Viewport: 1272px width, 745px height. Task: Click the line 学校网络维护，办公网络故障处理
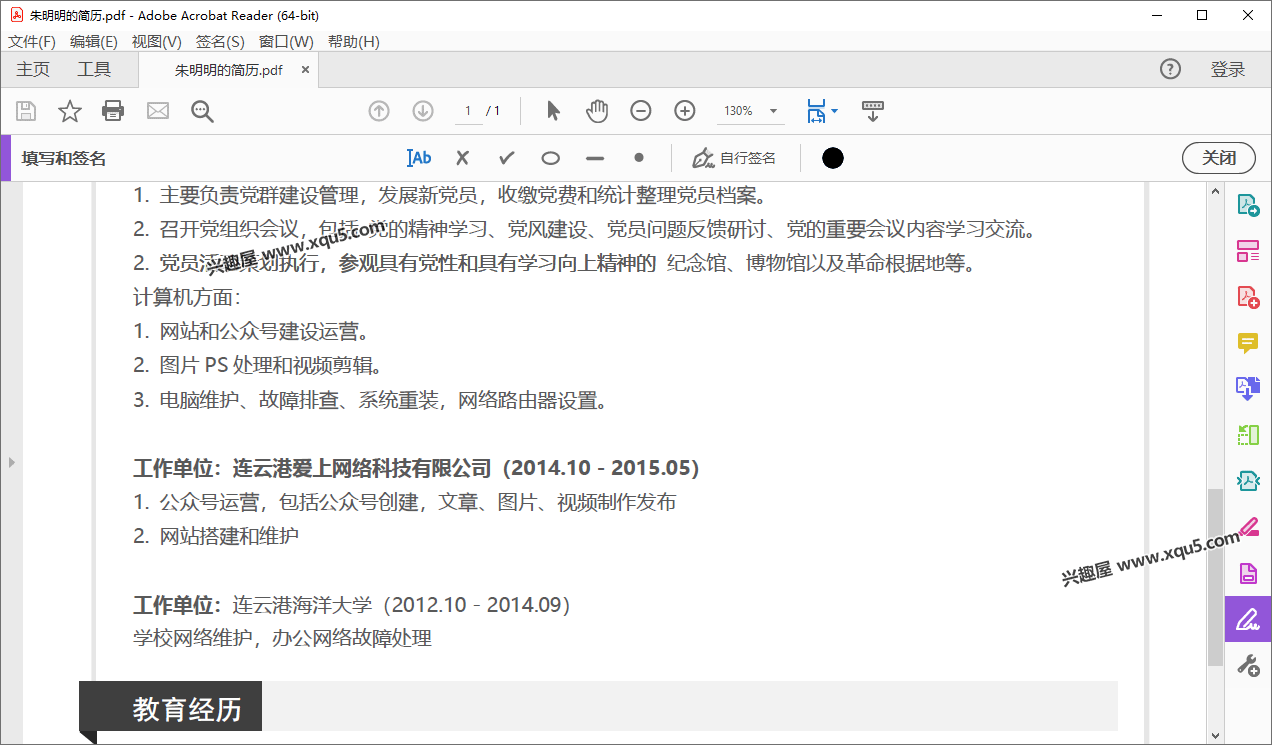(282, 638)
